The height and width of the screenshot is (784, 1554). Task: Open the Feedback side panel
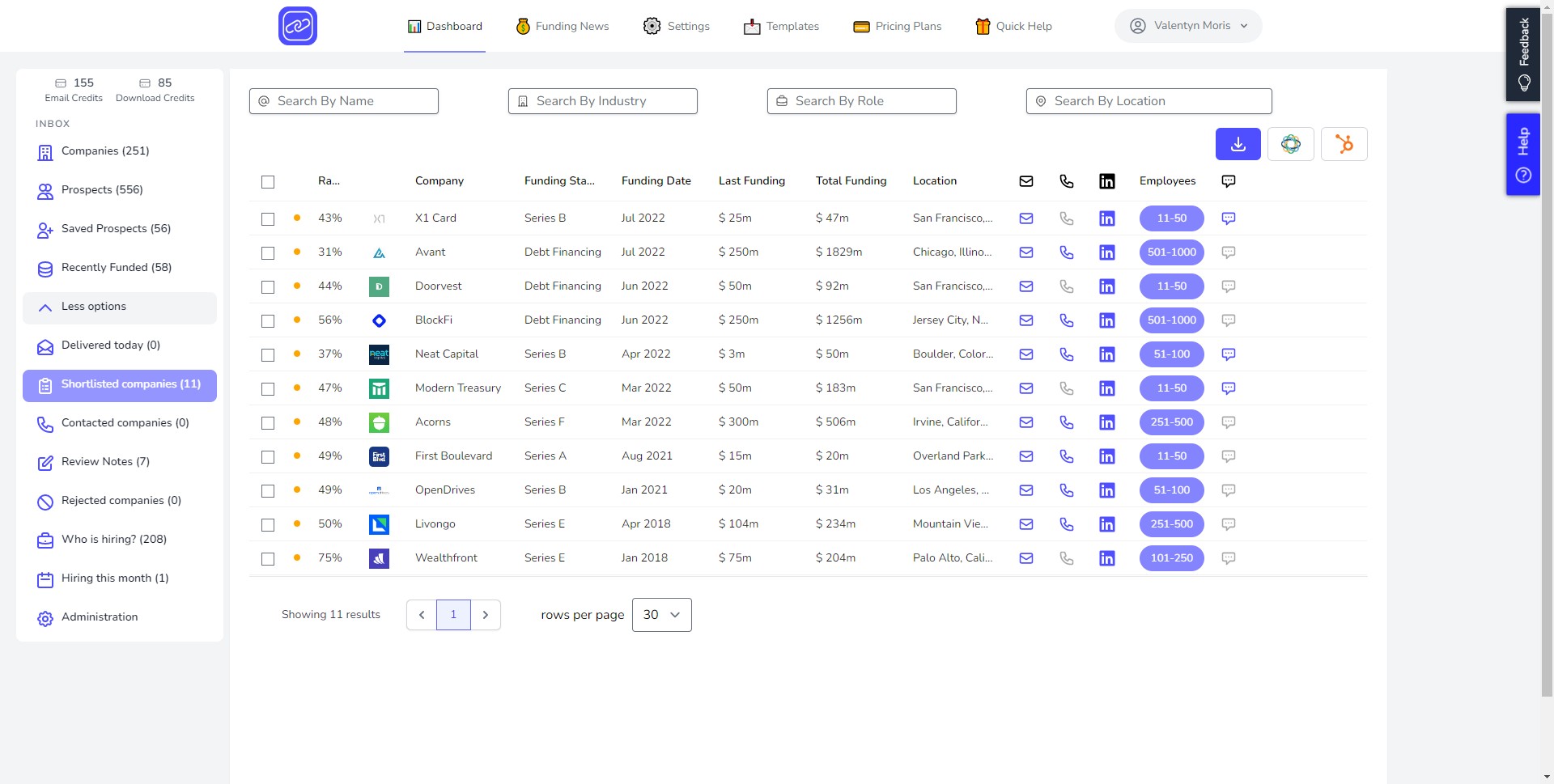[1522, 54]
